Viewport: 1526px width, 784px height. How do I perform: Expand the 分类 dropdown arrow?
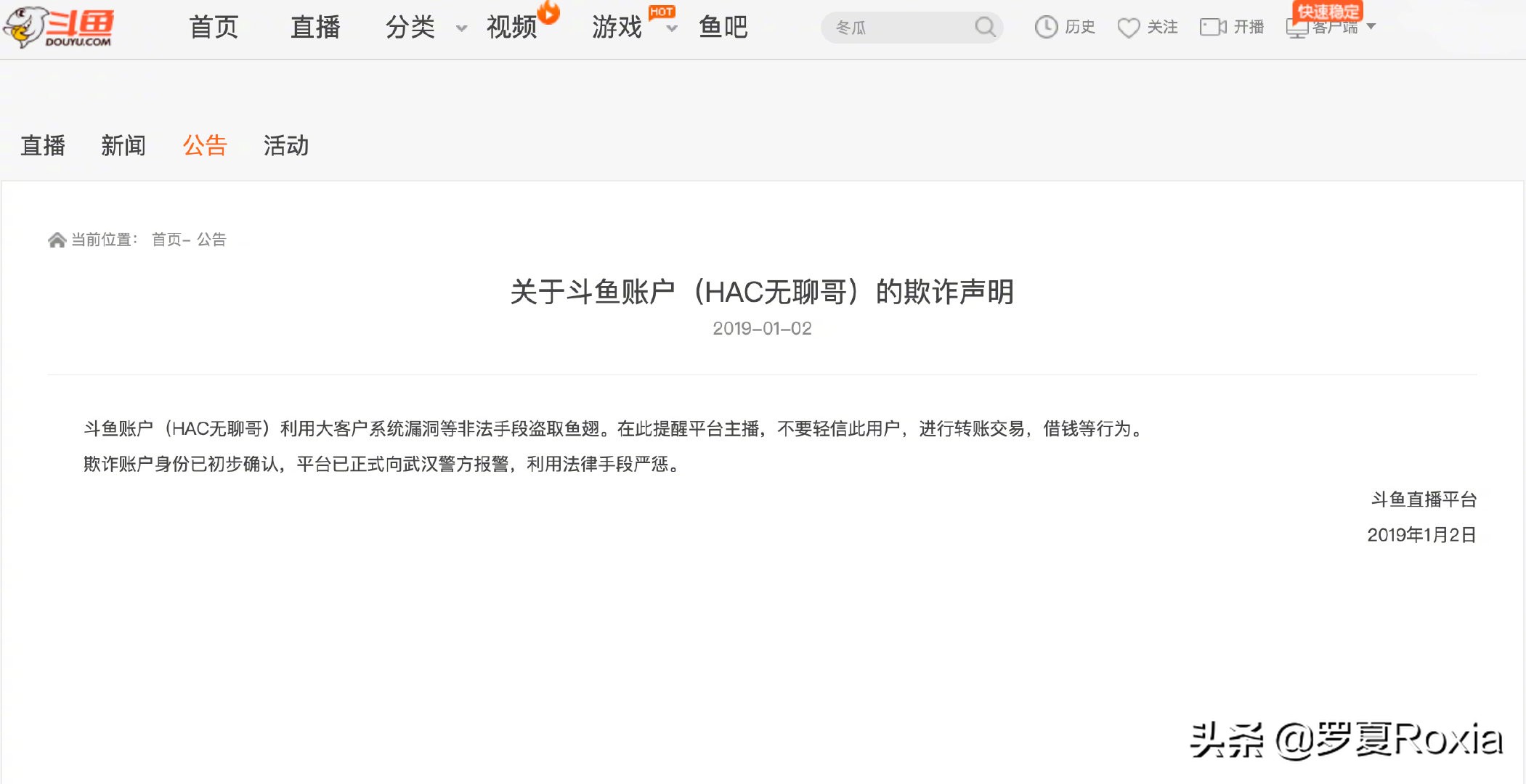(x=461, y=29)
